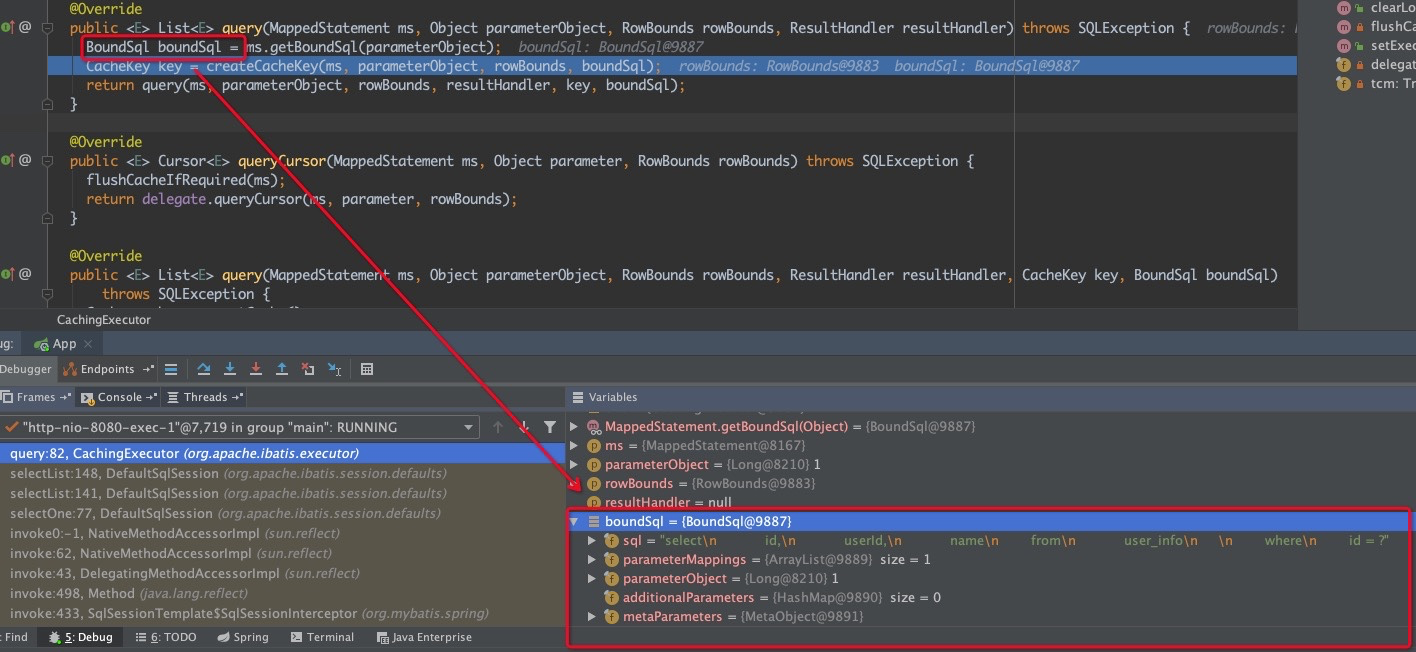This screenshot has width=1416, height=652.
Task: Click override gutter icon beside queryCursor method
Action: (6, 160)
